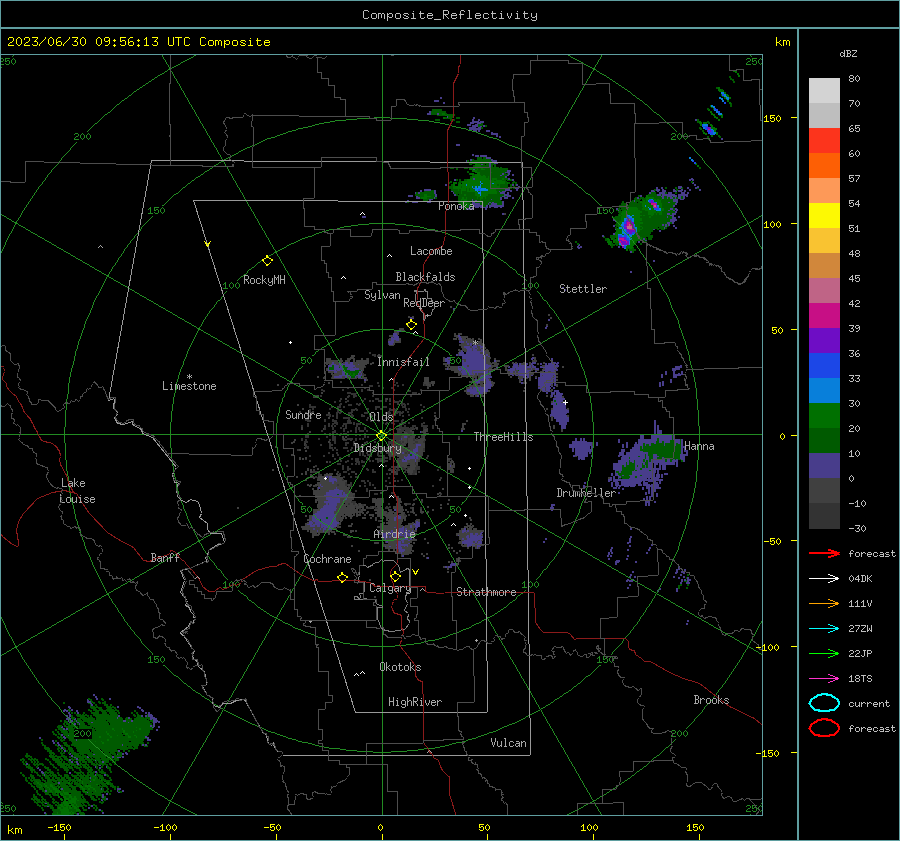Image resolution: width=900 pixels, height=841 pixels.
Task: Click the Olds map label
Action: (x=381, y=417)
